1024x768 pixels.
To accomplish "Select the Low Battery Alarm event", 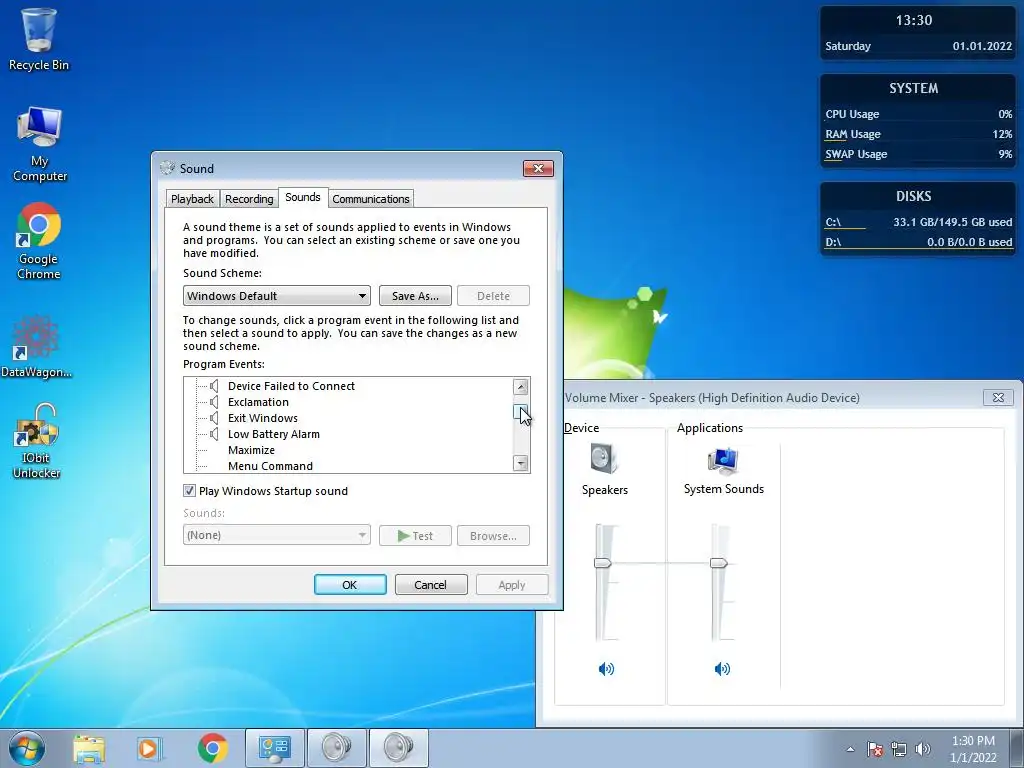I will 274,434.
